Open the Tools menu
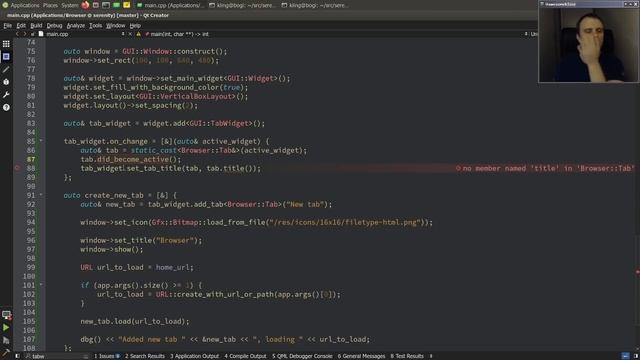The height and width of the screenshot is (360, 640). click(96, 25)
